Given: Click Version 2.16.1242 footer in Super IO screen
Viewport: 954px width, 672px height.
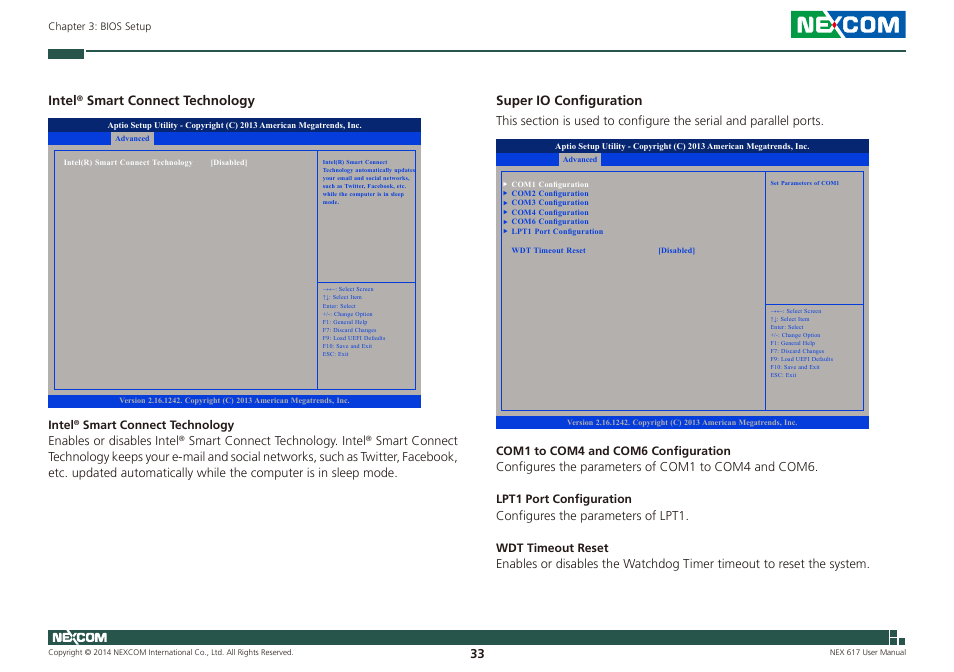Looking at the screenshot, I should tap(682, 422).
